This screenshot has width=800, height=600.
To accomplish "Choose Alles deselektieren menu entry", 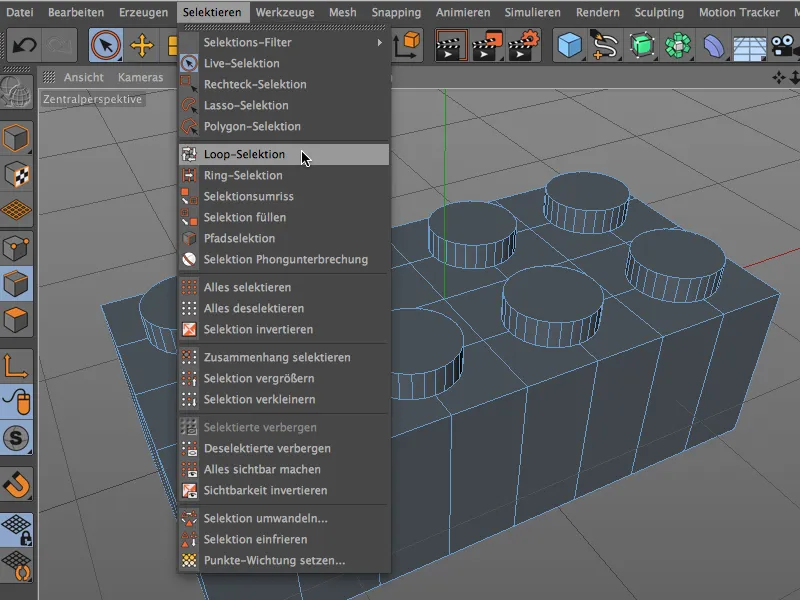I will tap(284, 308).
